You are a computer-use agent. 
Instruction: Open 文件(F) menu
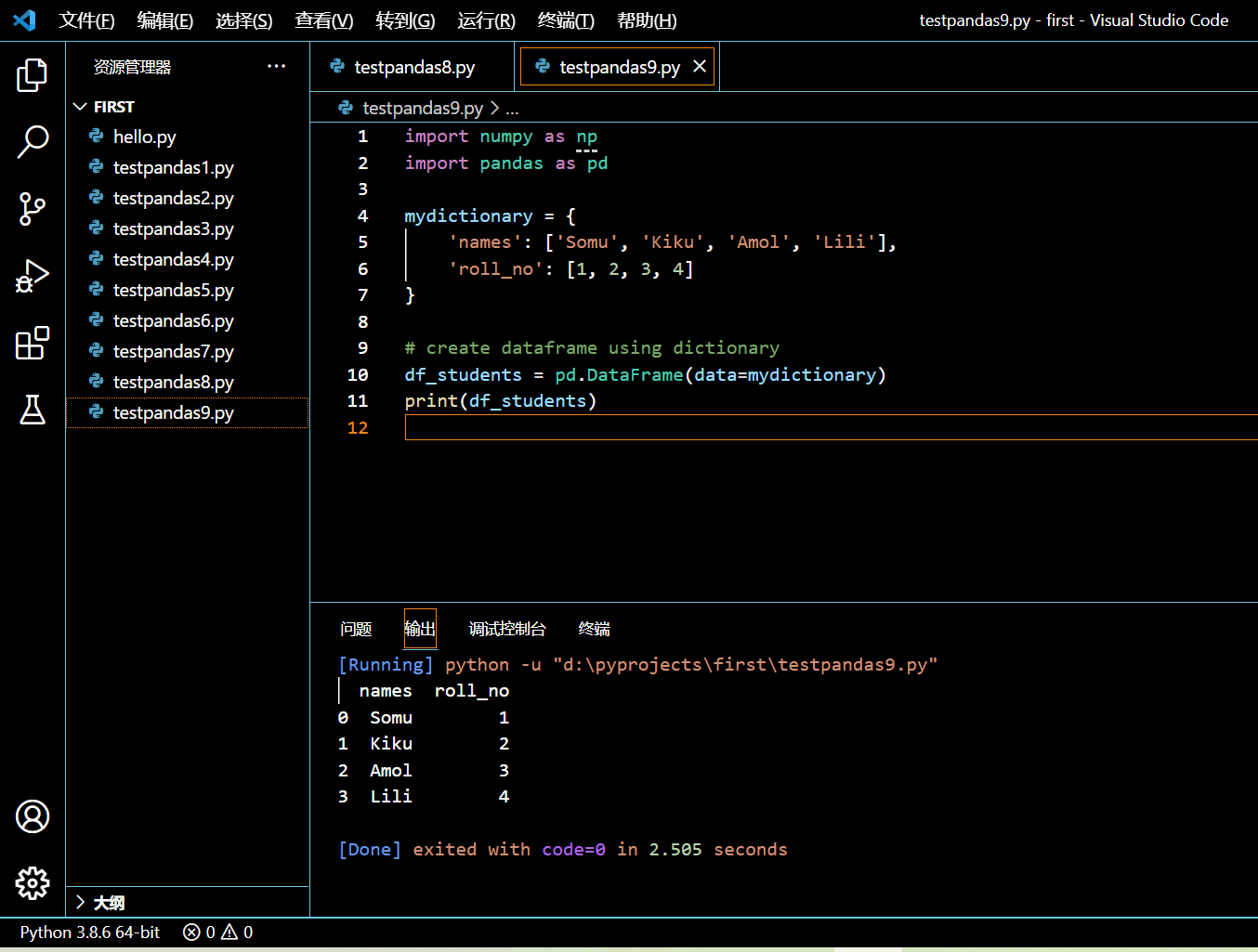(x=86, y=20)
